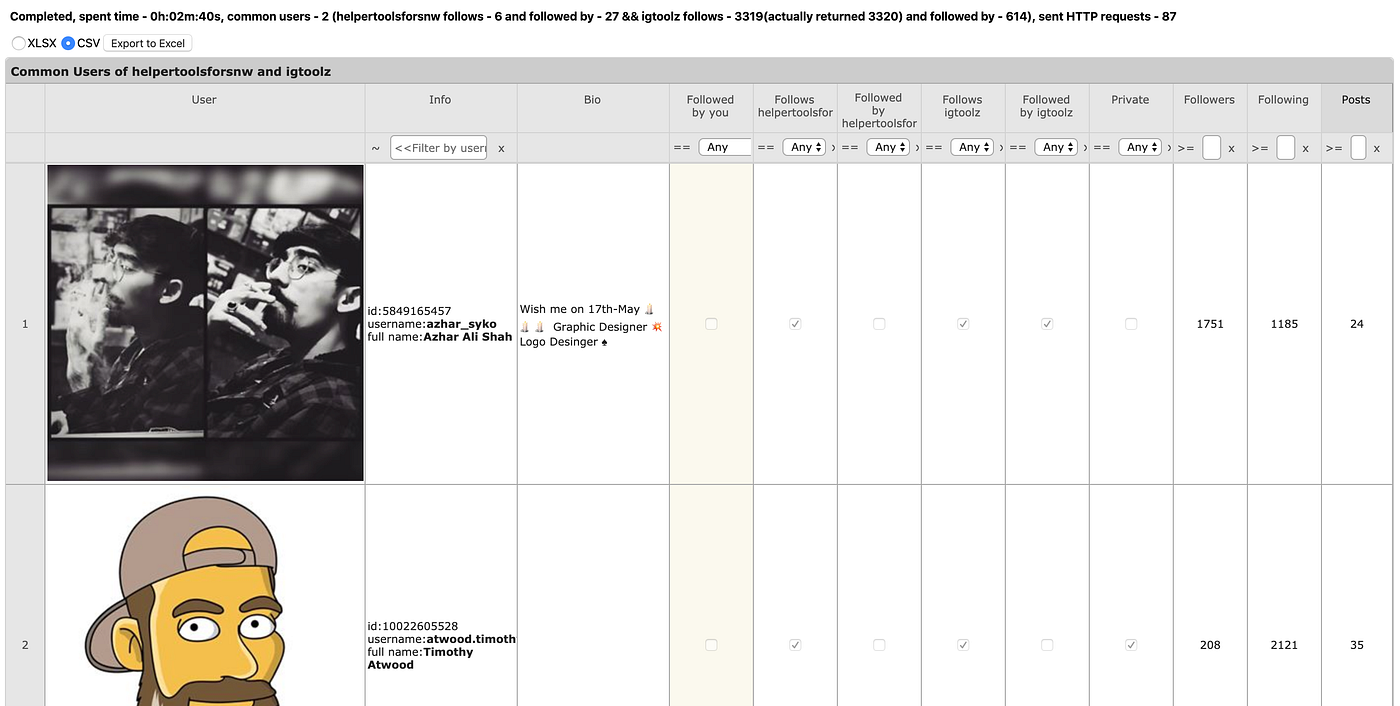This screenshot has height=706, width=1400.
Task: Toggle 'Follows igtoolz' checkbox for Timothy Atwood
Action: pos(963,645)
